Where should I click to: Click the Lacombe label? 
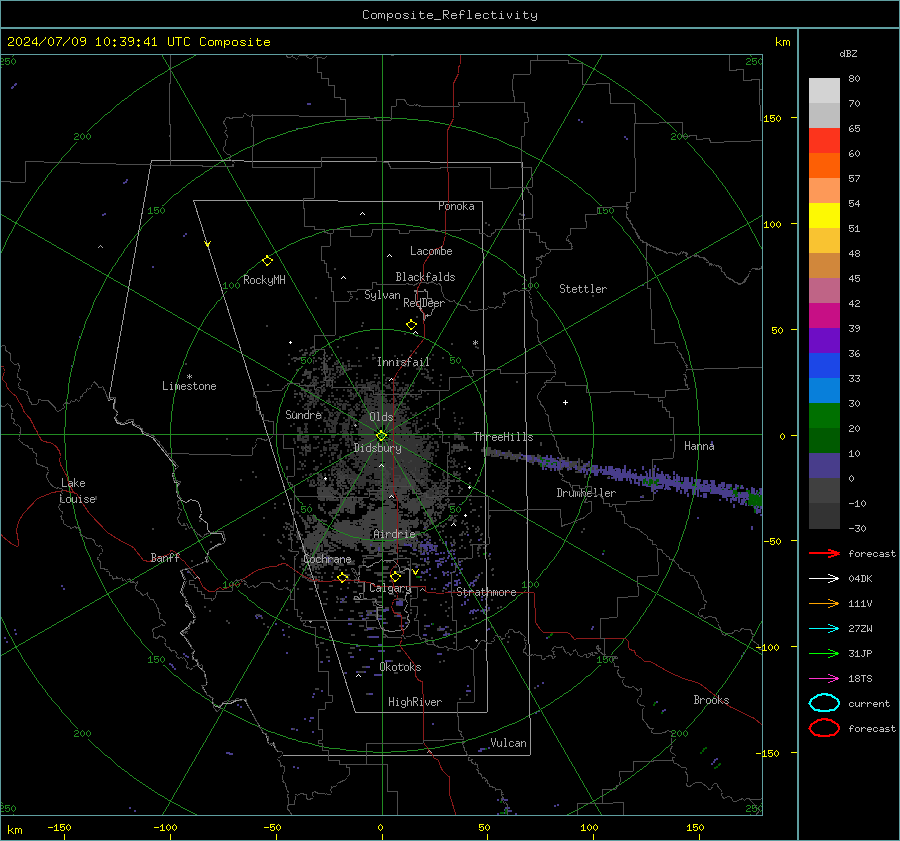431,251
